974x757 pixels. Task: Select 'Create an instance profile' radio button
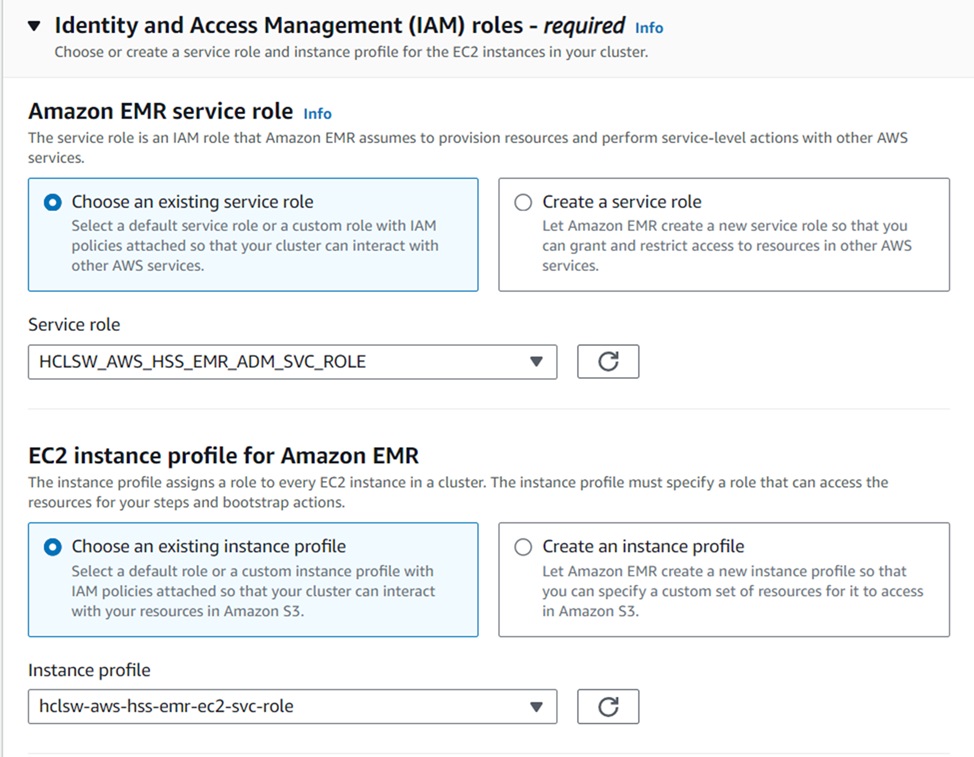coord(523,547)
